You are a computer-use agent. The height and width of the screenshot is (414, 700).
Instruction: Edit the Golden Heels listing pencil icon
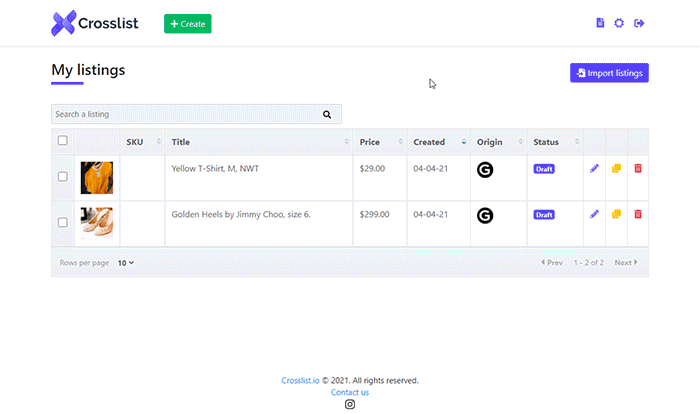[x=594, y=214]
